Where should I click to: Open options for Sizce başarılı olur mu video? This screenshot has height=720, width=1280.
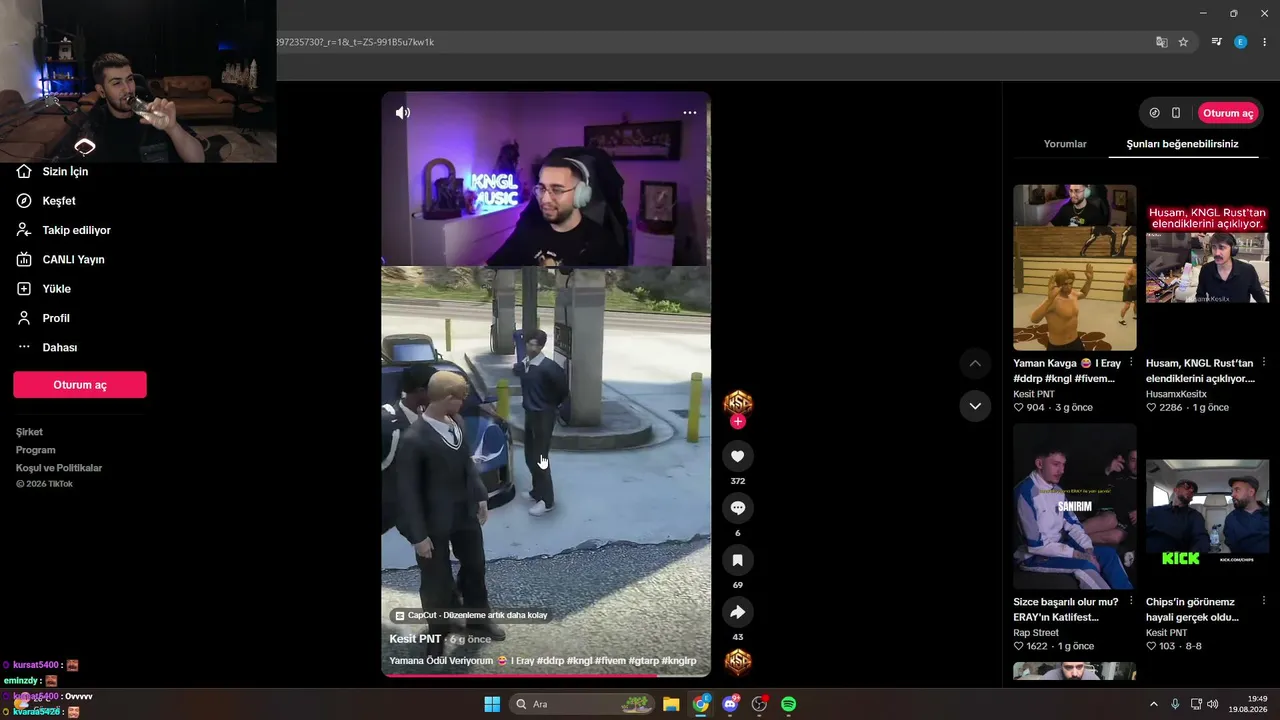click(1131, 602)
